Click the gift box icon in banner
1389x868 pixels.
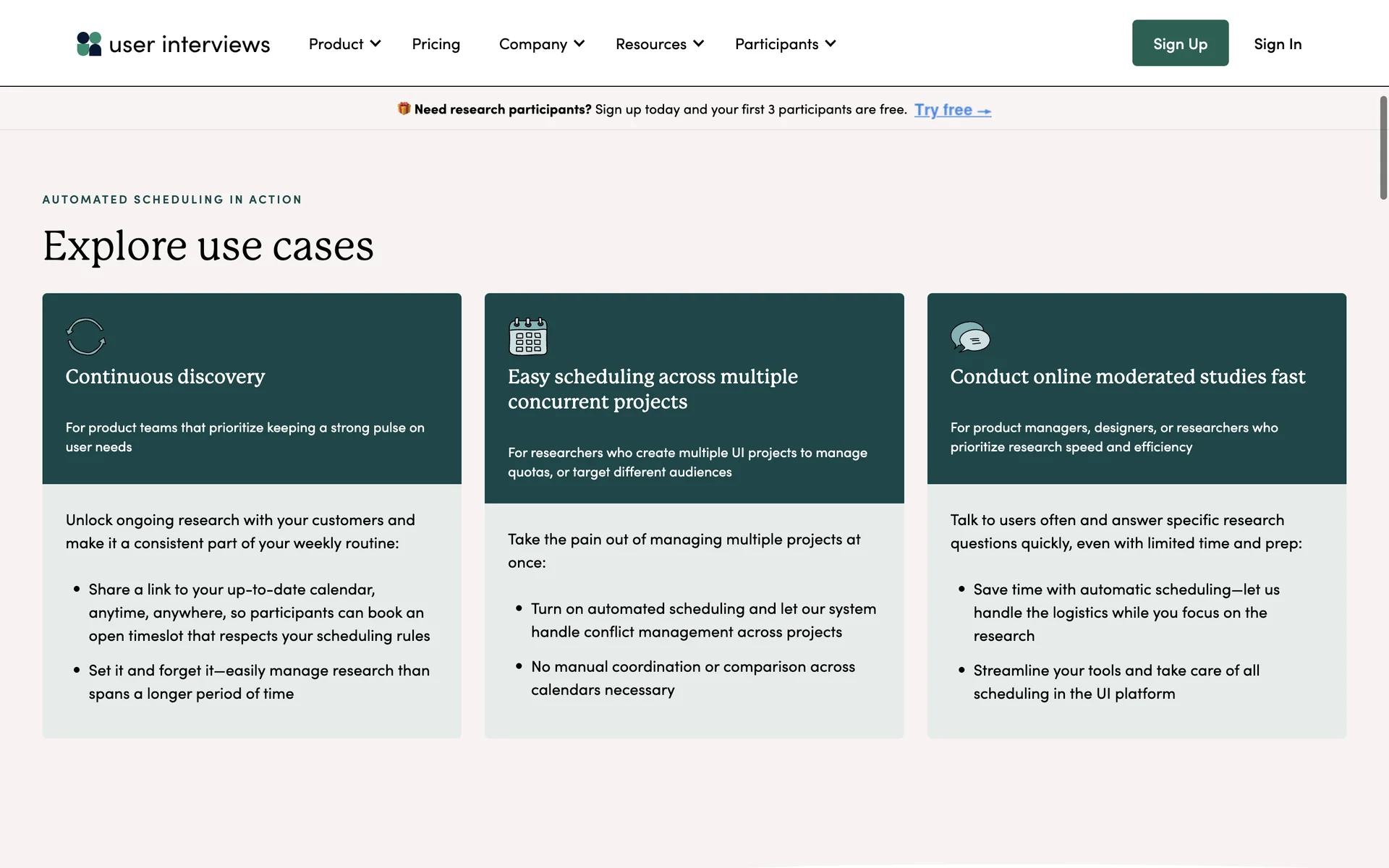[x=404, y=109]
